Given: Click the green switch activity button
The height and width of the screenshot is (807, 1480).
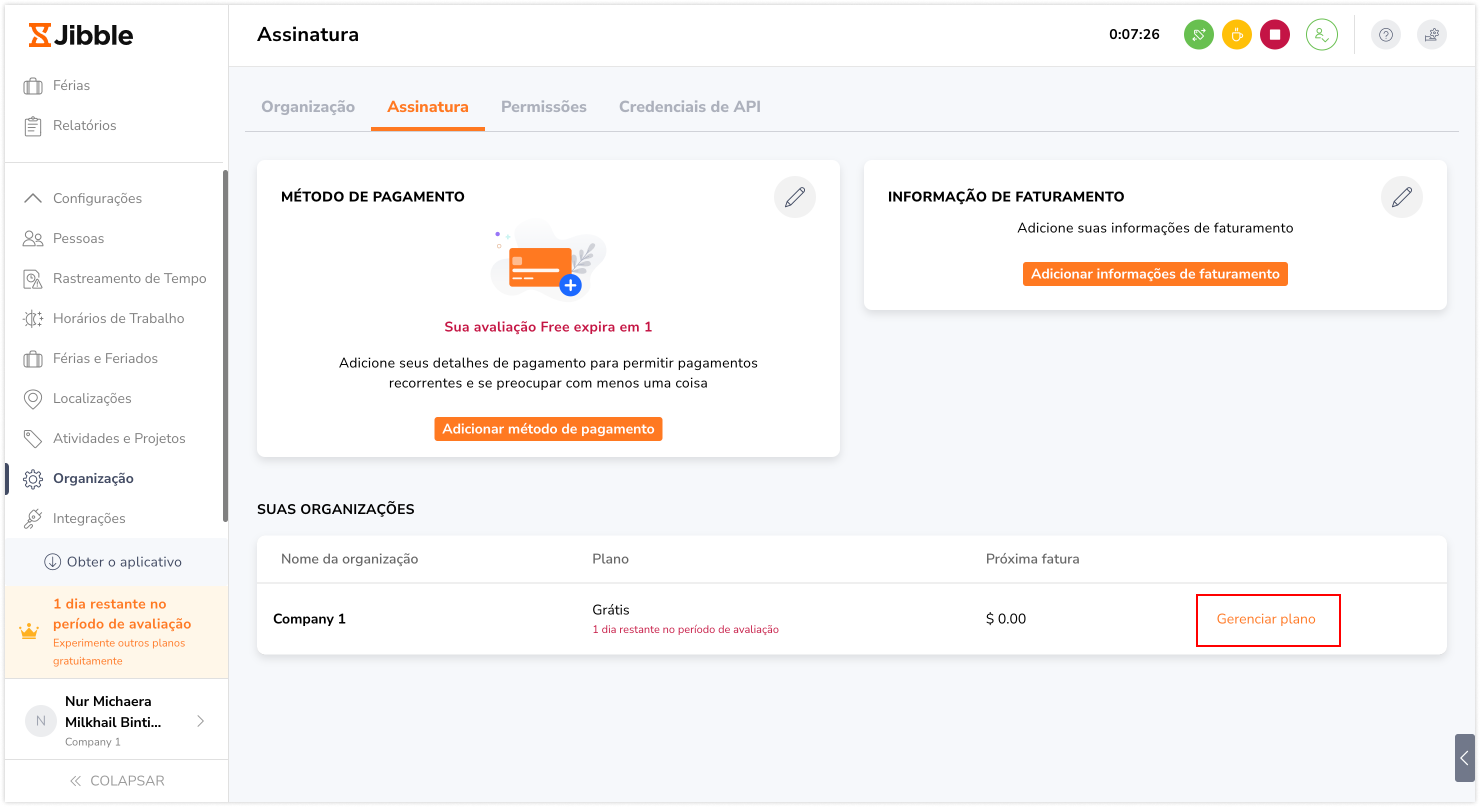Looking at the screenshot, I should [x=1198, y=35].
